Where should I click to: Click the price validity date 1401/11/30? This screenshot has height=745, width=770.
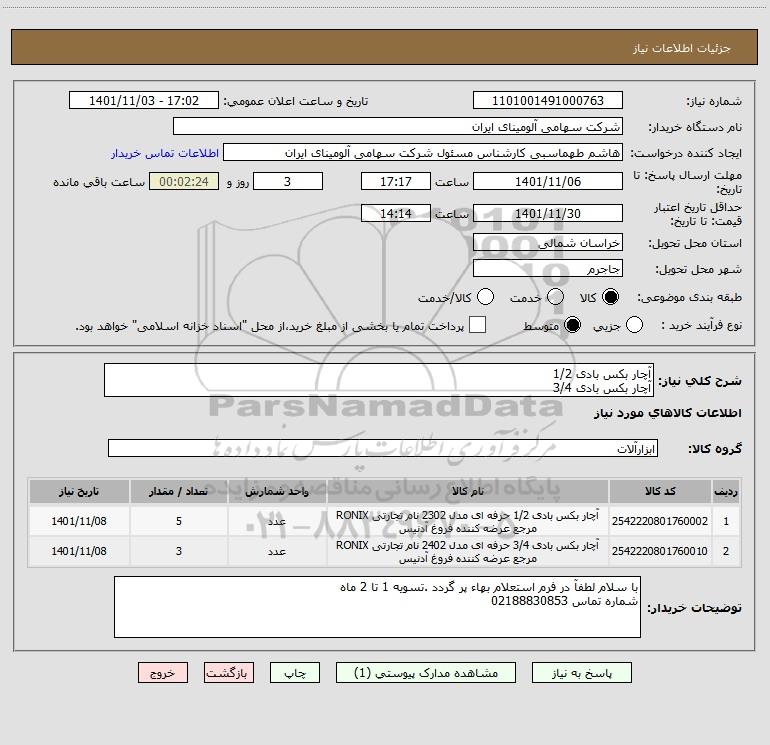(548, 213)
